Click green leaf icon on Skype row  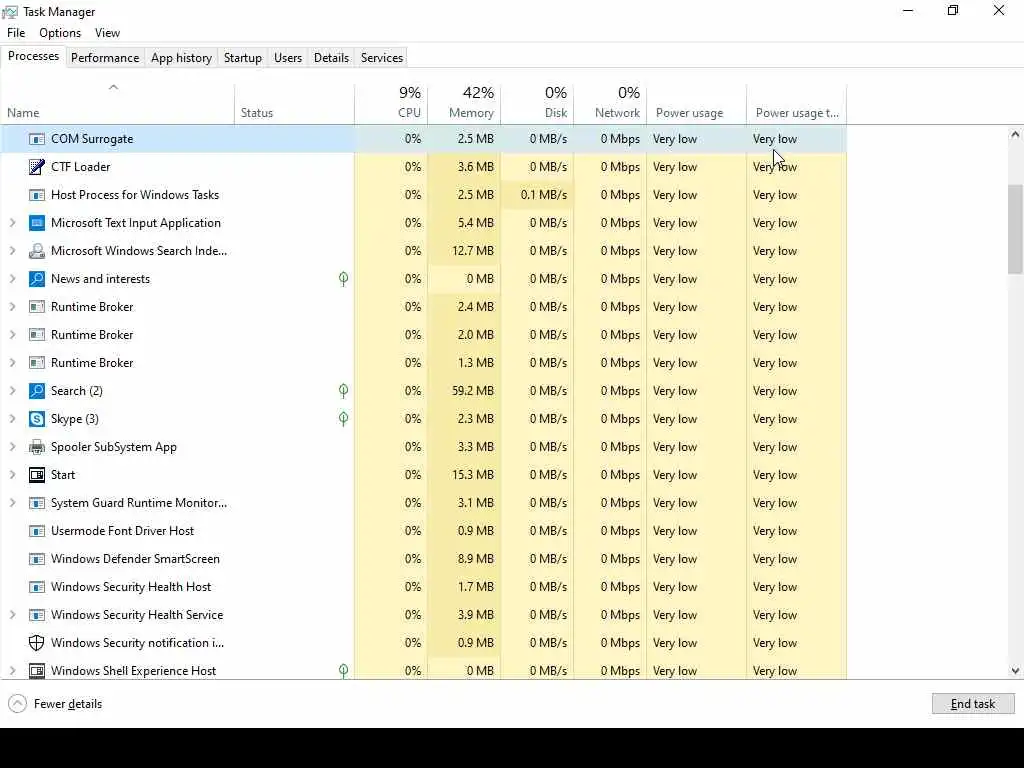344,419
